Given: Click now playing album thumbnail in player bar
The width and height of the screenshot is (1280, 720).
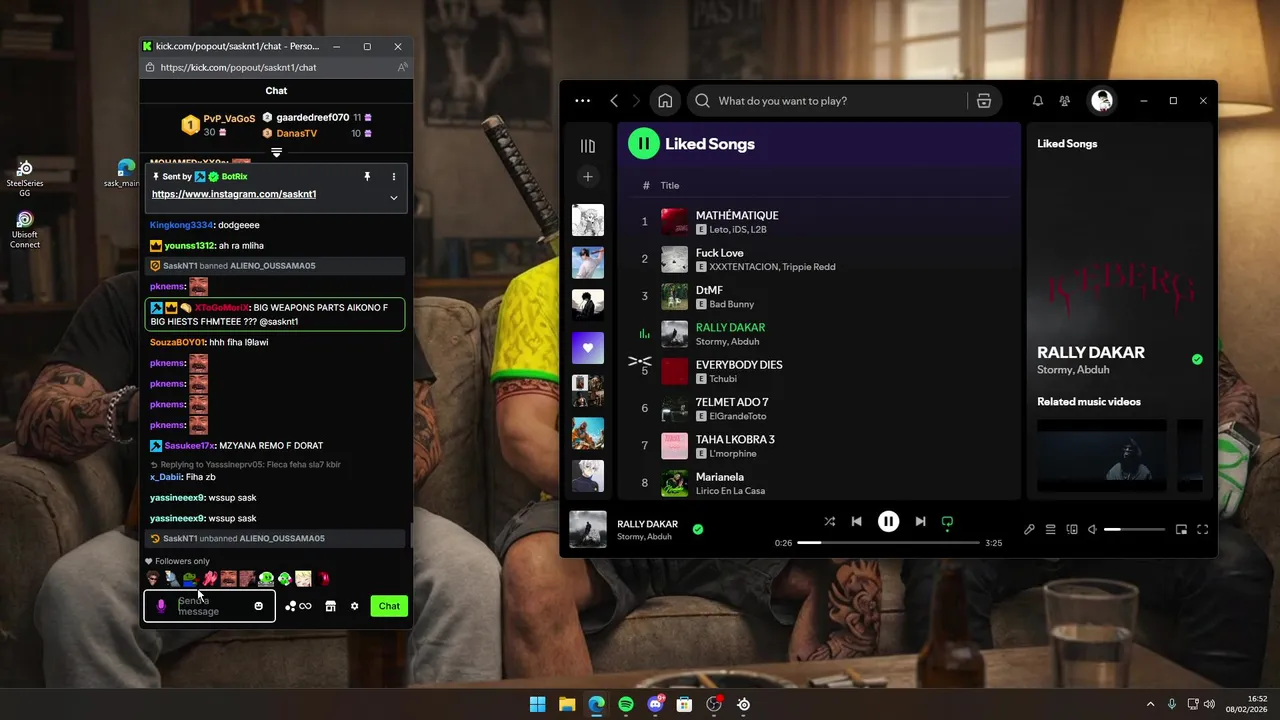Looking at the screenshot, I should tap(588, 529).
